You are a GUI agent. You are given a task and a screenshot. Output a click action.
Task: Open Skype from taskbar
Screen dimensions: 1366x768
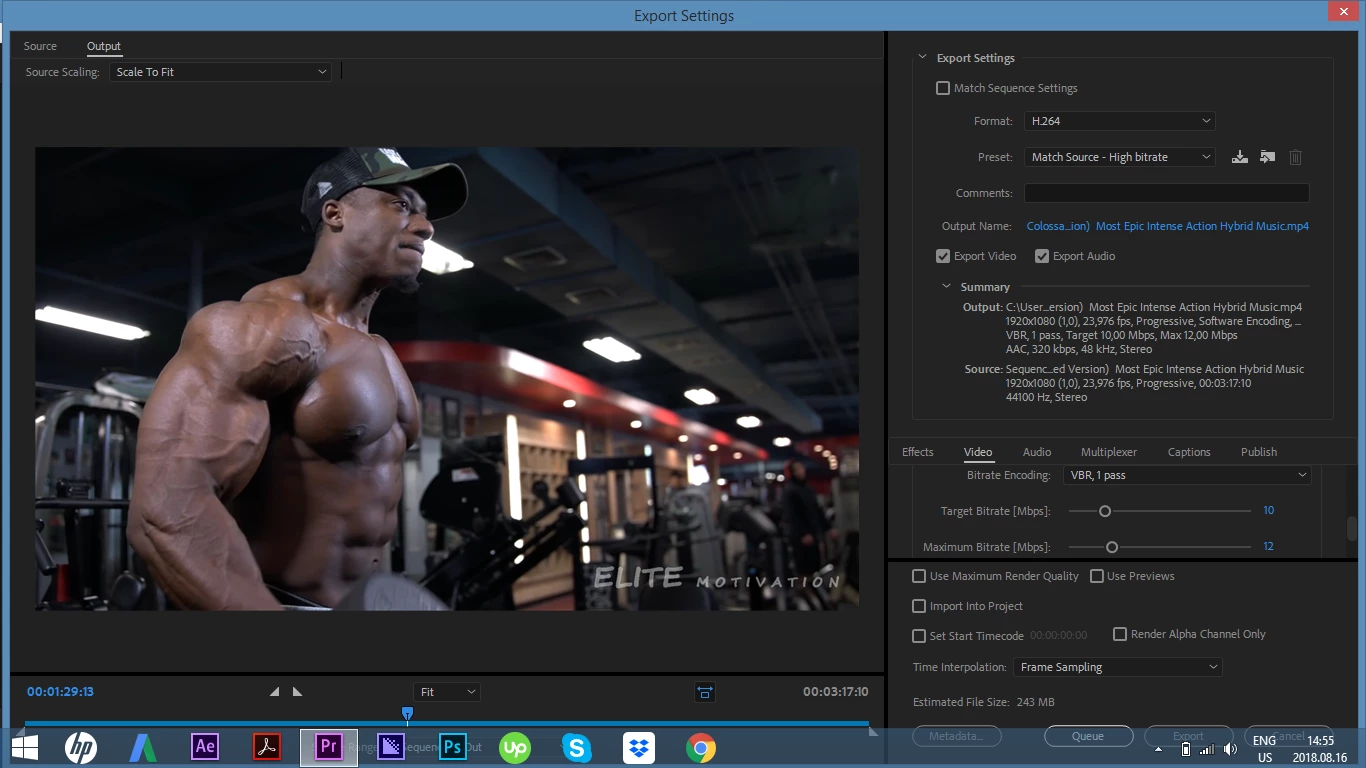[x=577, y=747]
